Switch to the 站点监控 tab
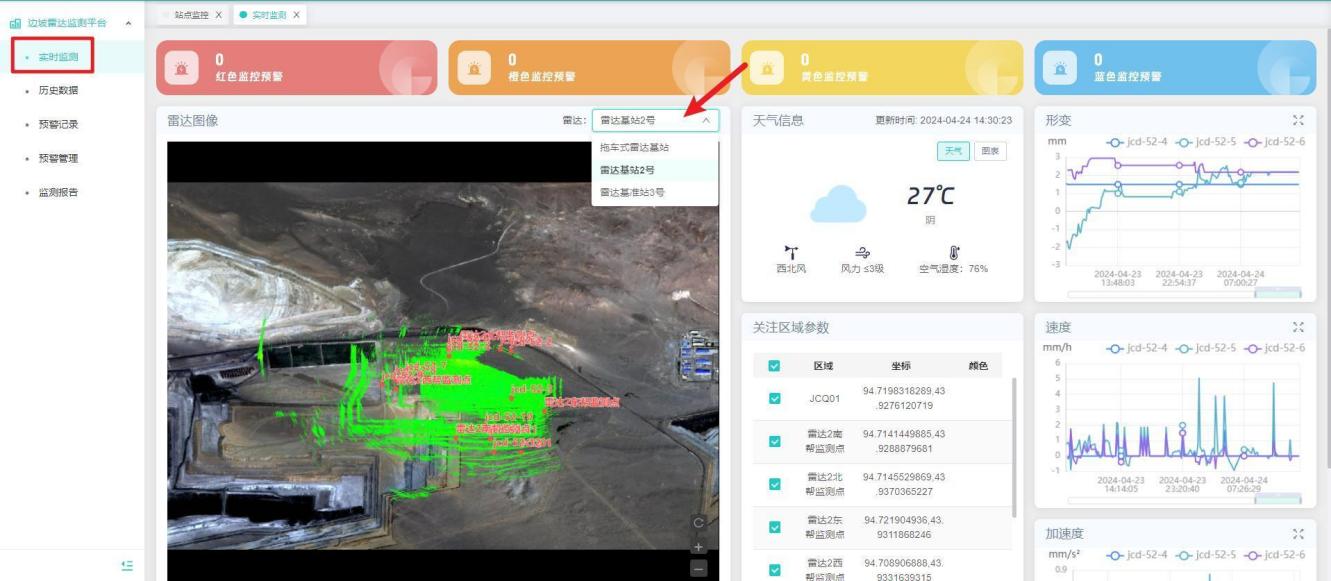The image size is (1331, 581). pyautogui.click(x=191, y=15)
